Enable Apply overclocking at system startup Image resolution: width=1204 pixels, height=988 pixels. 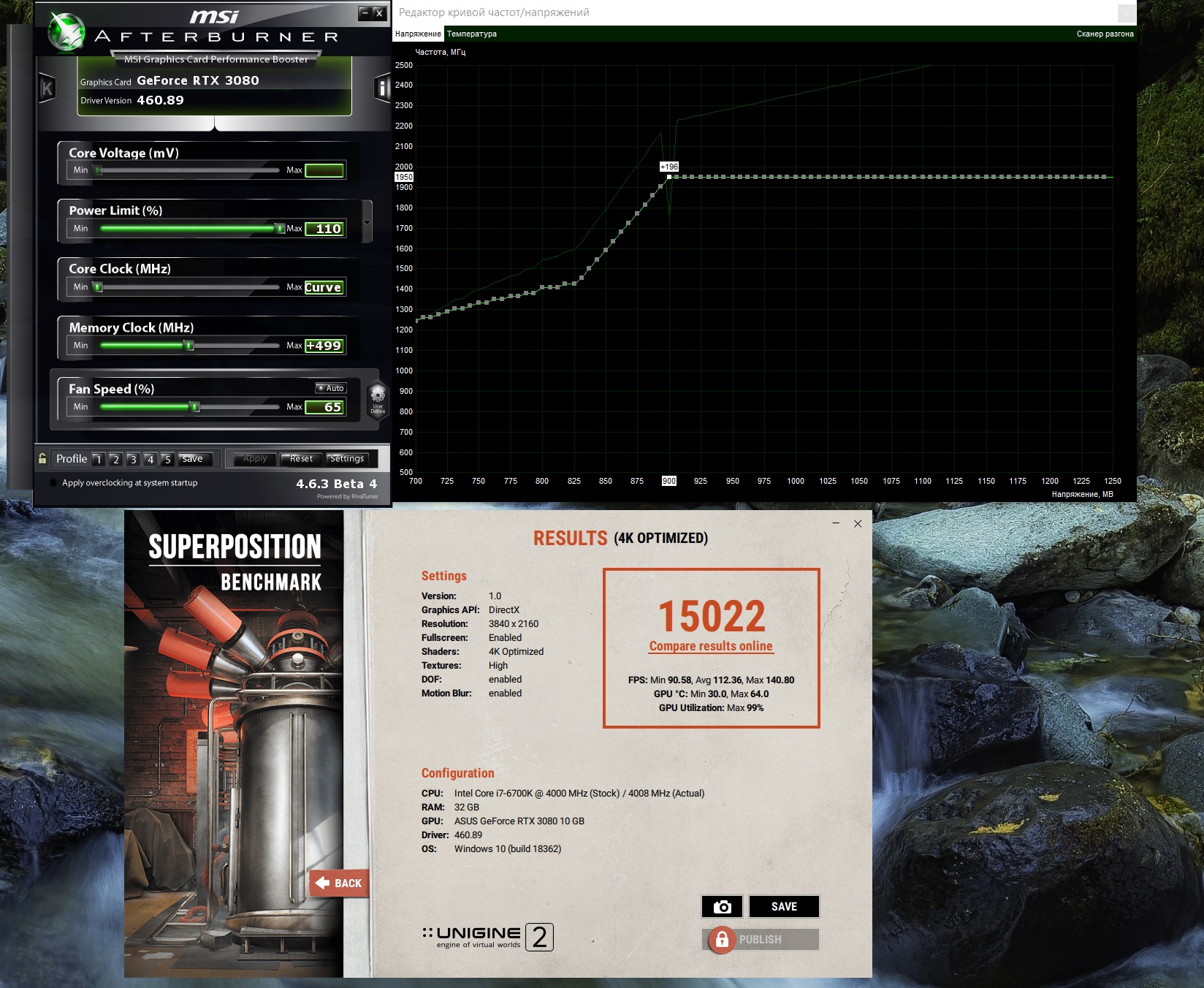coord(53,483)
